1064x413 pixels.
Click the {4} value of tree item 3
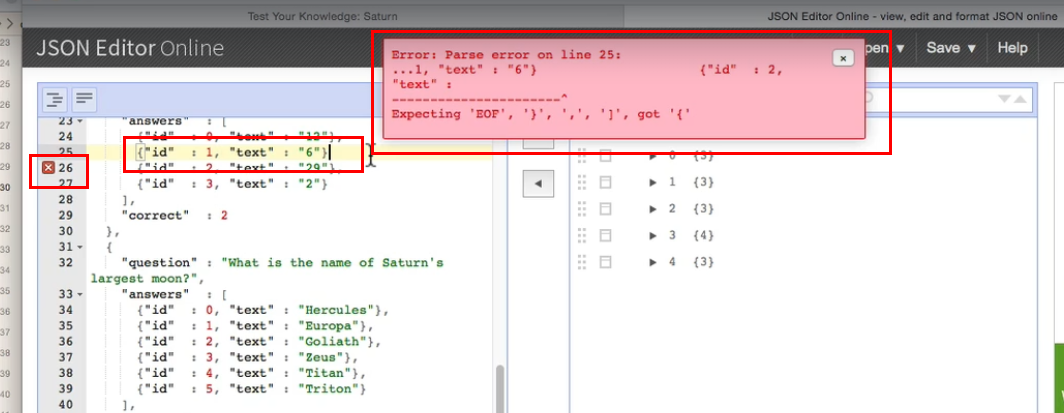click(x=703, y=235)
